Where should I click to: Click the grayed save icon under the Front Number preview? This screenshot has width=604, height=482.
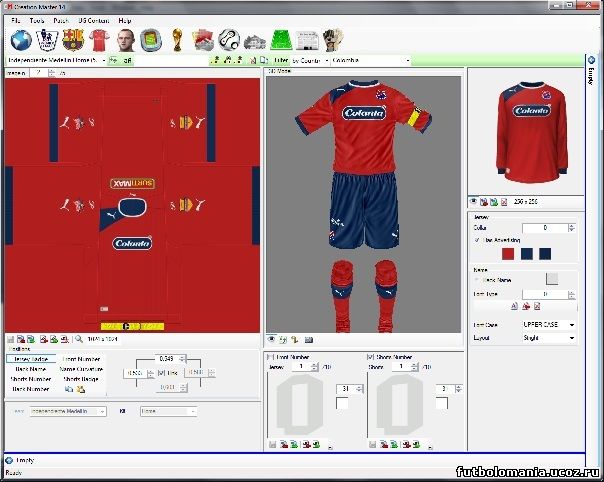click(x=273, y=444)
